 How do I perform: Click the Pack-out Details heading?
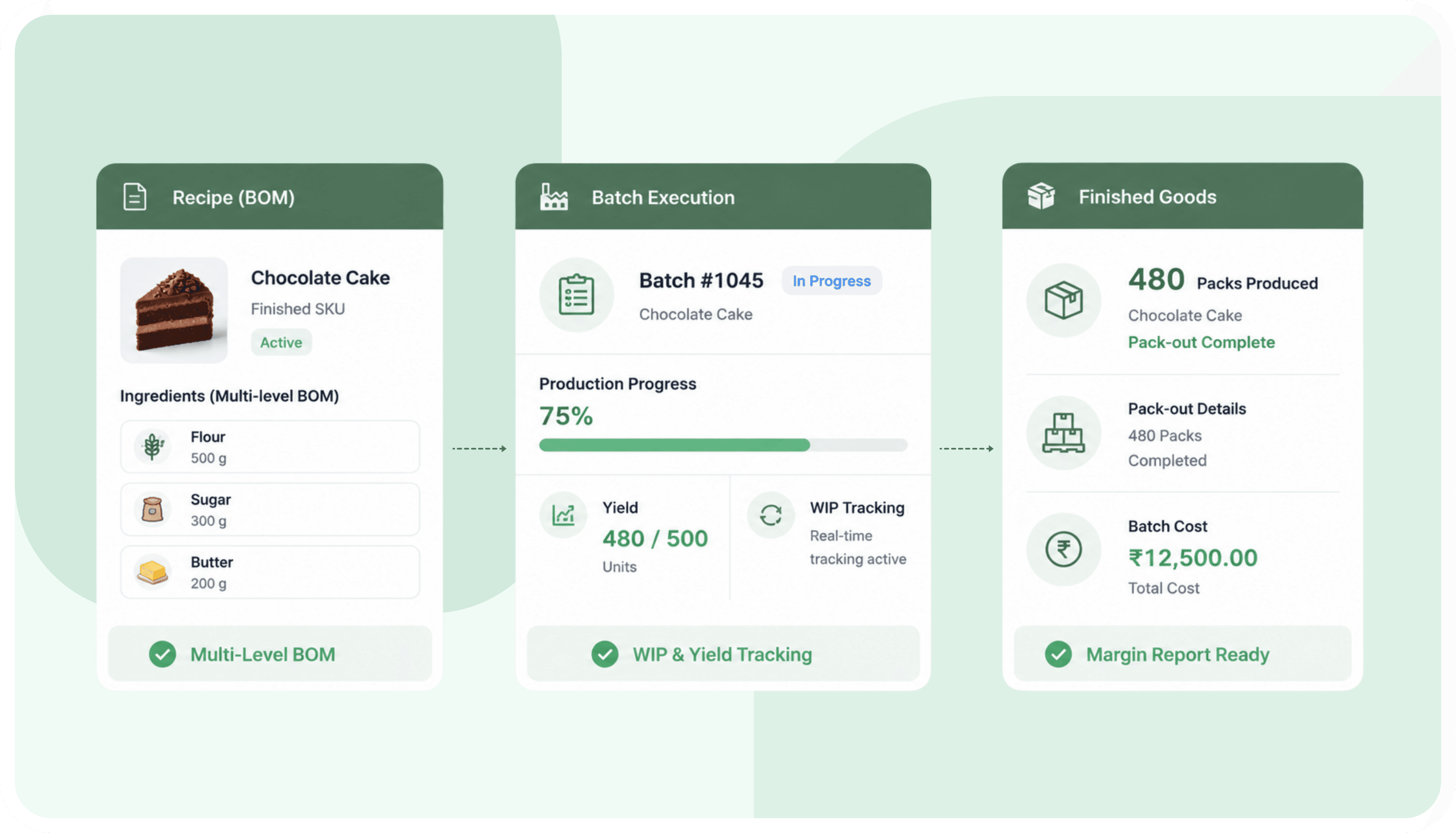(1186, 409)
